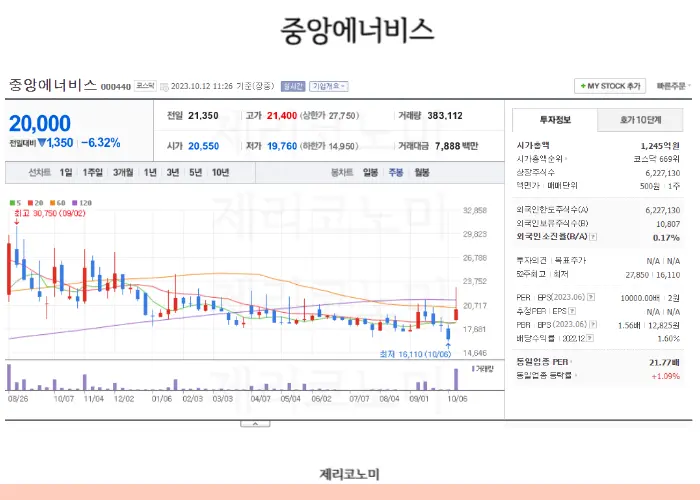The image size is (700, 500).
Task: Select 3개월 line chart period
Action: [123, 172]
